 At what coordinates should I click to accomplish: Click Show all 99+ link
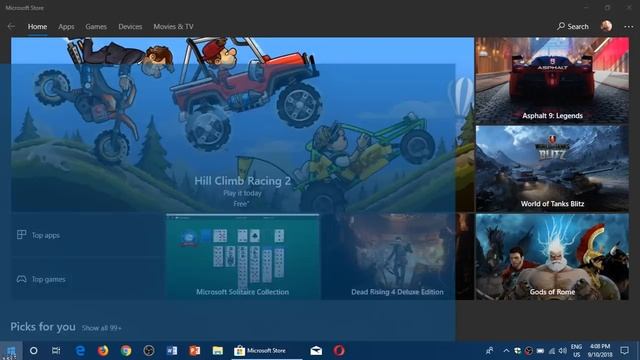tap(102, 328)
